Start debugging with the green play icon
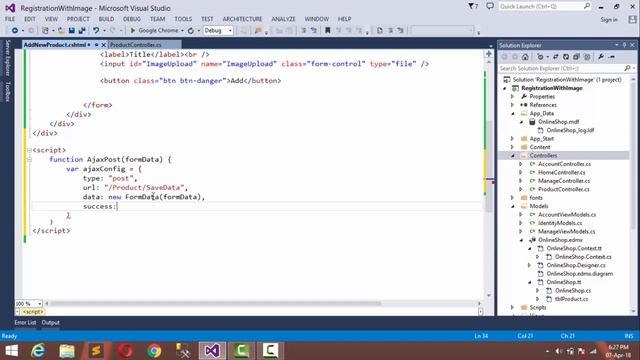Screen dimensions: 640x360 click(133, 31)
